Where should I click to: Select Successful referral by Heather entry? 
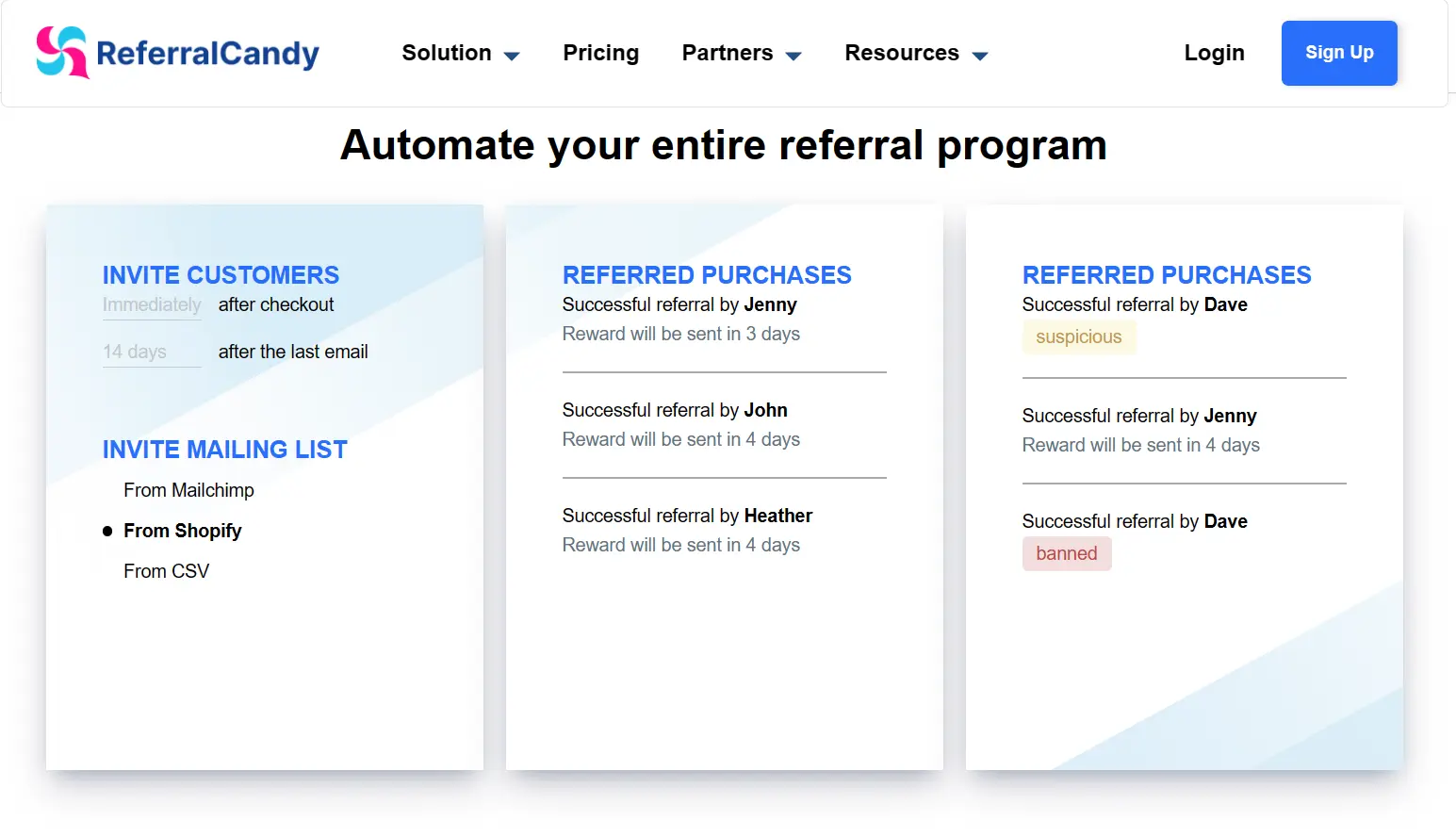pyautogui.click(x=687, y=516)
